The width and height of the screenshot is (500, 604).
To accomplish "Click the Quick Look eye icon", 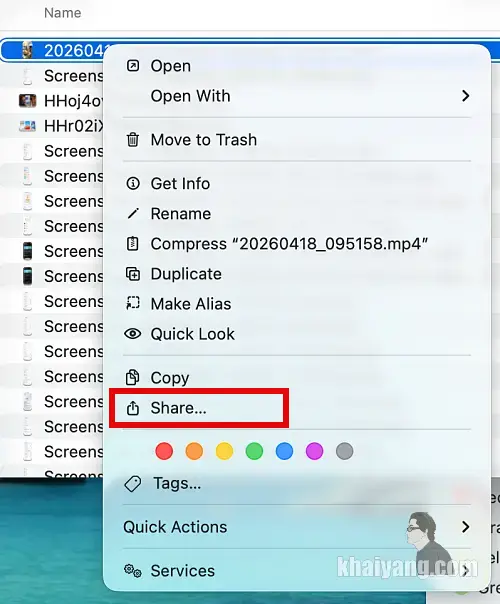I will click(x=133, y=334).
